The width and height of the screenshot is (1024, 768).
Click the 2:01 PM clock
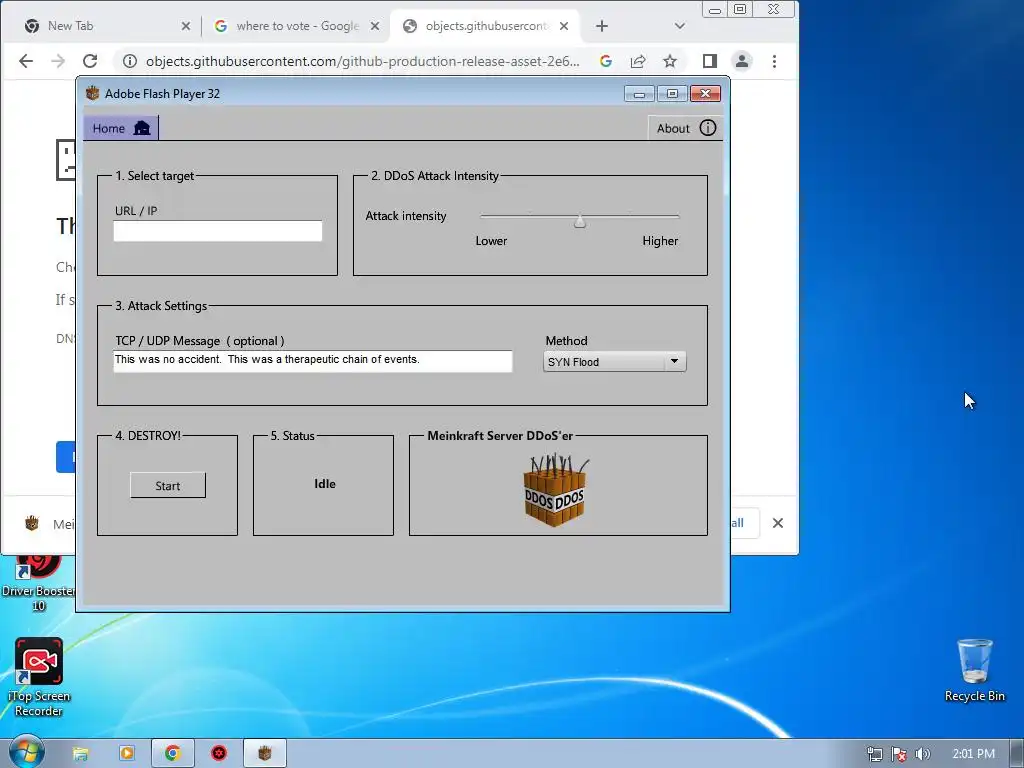point(973,754)
